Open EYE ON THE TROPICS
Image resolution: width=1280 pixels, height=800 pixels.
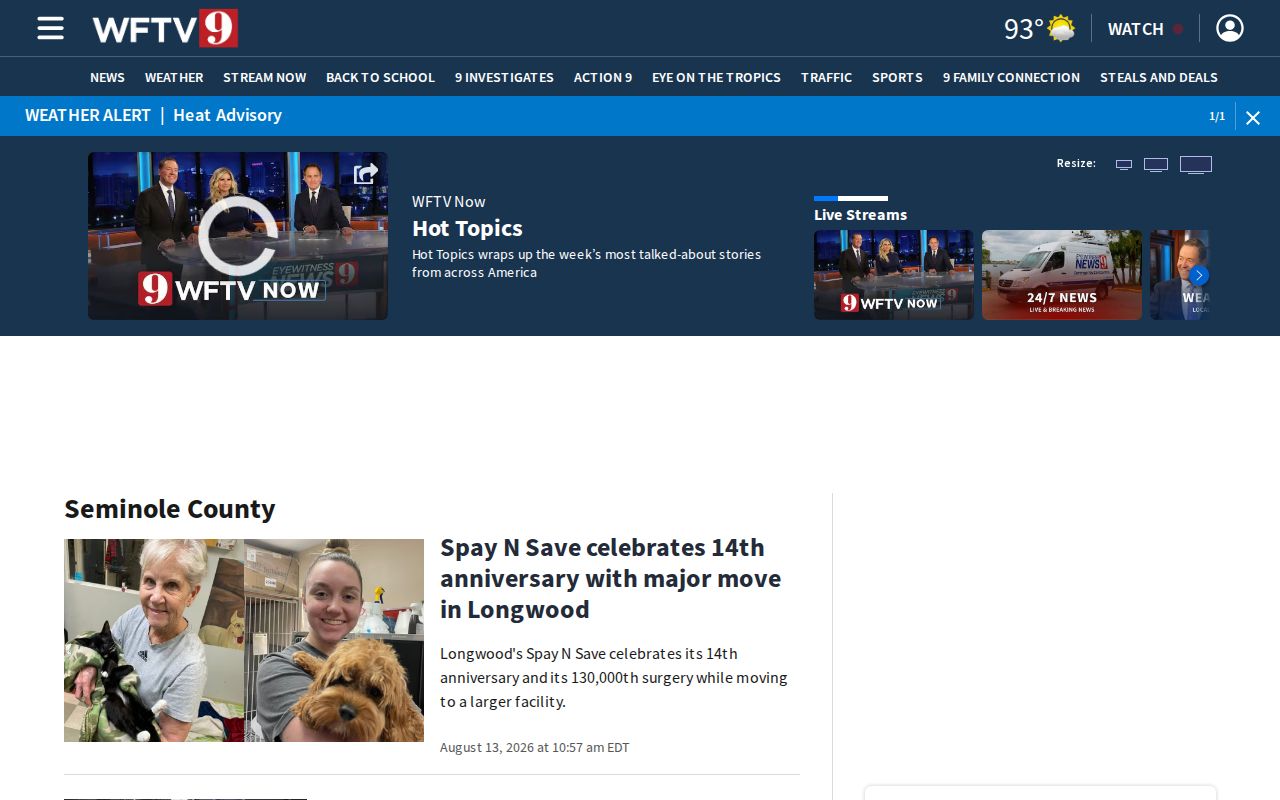(x=716, y=77)
